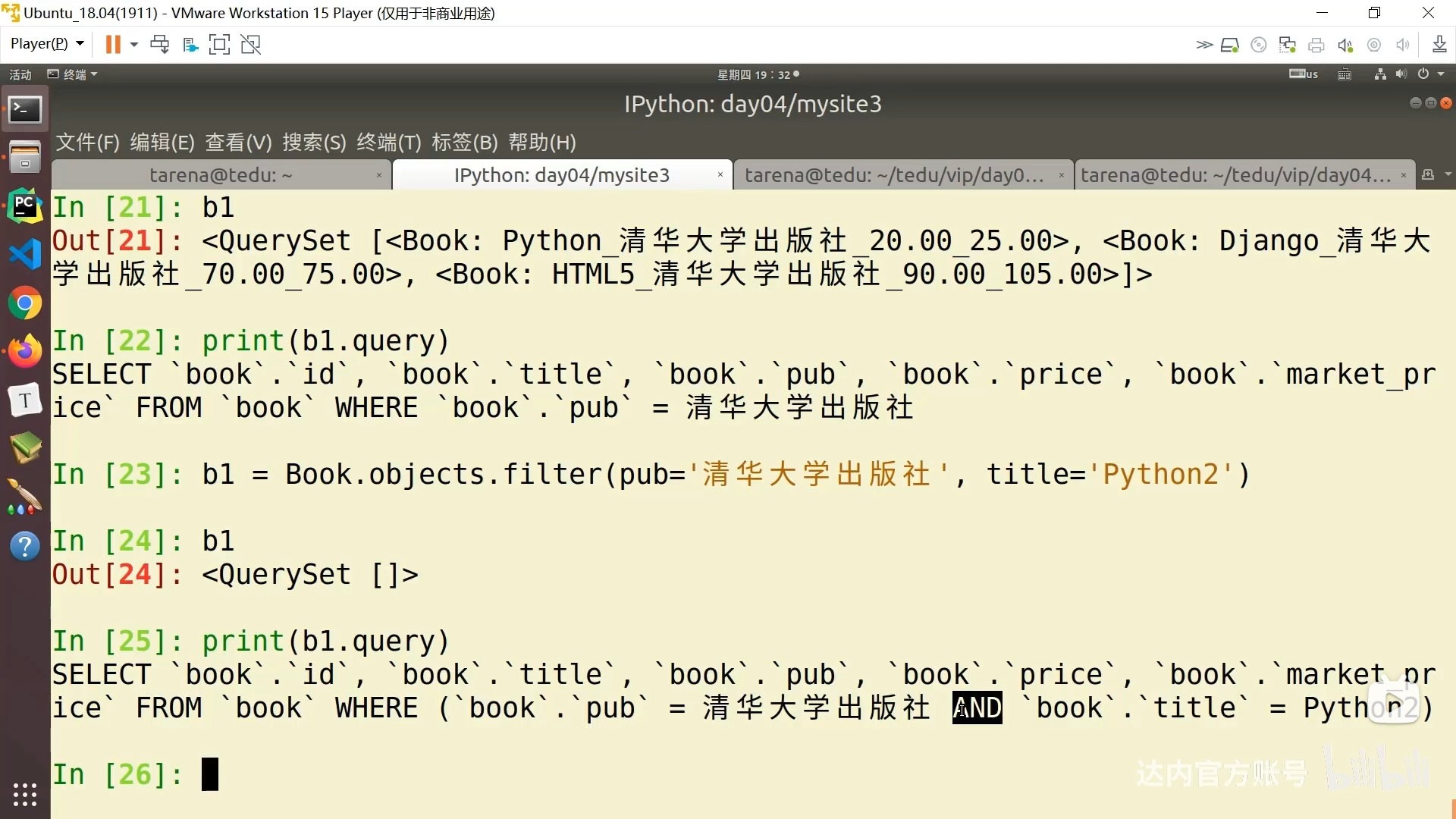The width and height of the screenshot is (1456, 819).
Task: Open the new-tab dropdown arrow beside tabs
Action: [1448, 175]
